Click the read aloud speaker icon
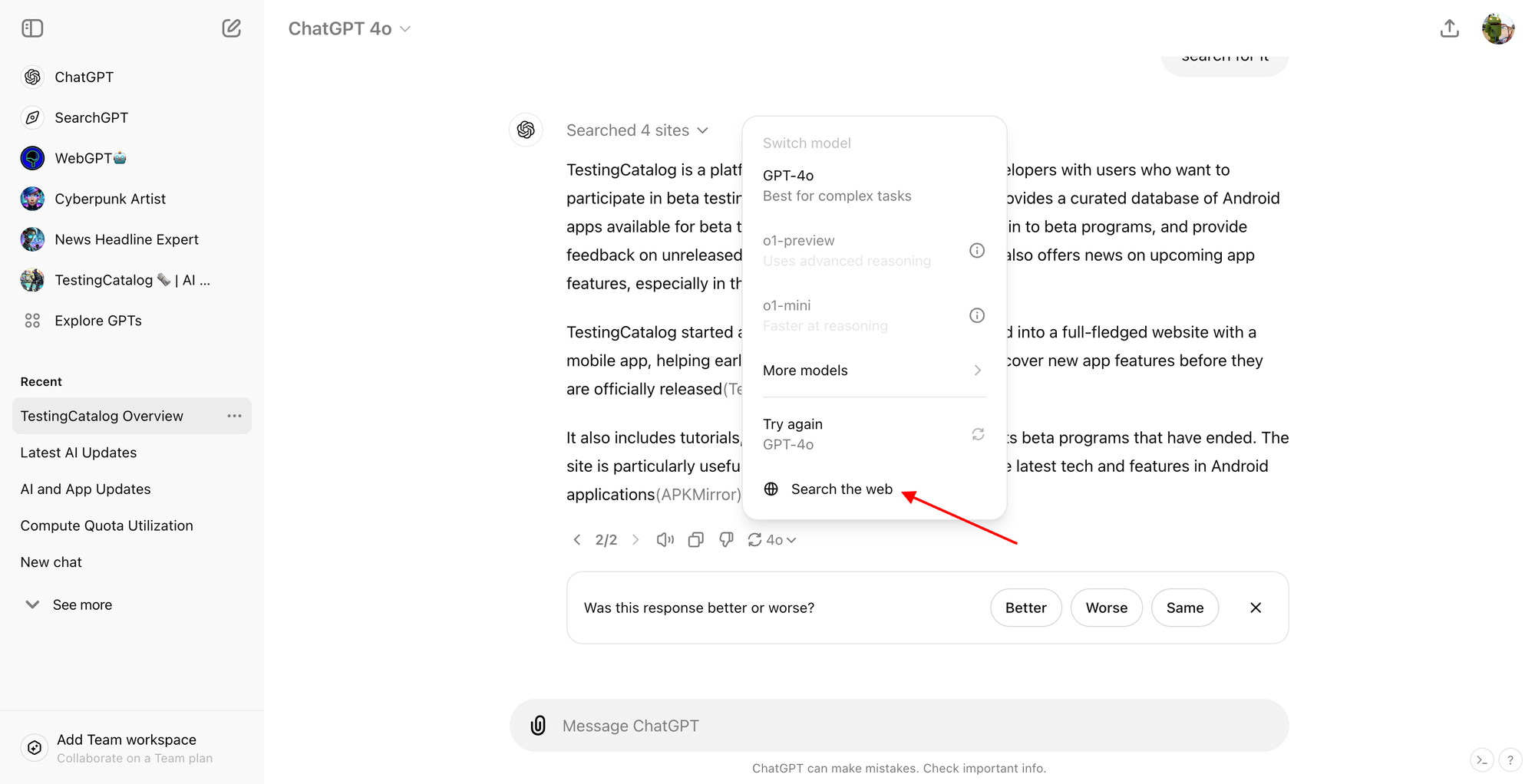The width and height of the screenshot is (1535, 784). 665,540
